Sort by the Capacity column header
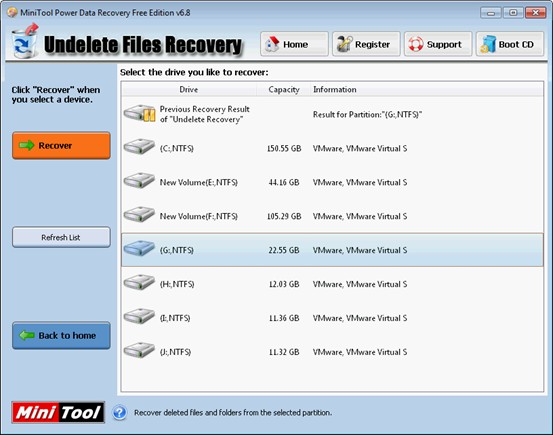Screen dimensions: 553x435 click(x=284, y=90)
